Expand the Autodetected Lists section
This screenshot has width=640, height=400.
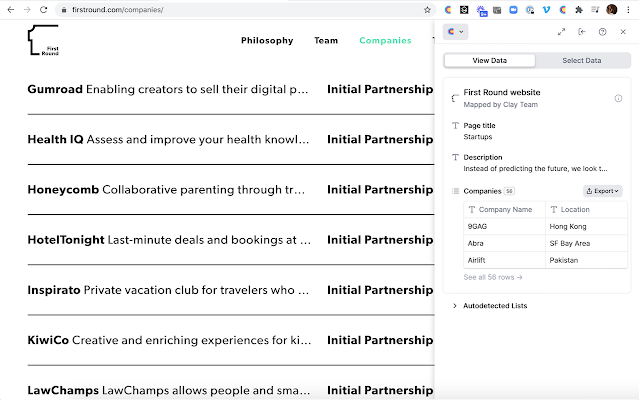click(490, 306)
